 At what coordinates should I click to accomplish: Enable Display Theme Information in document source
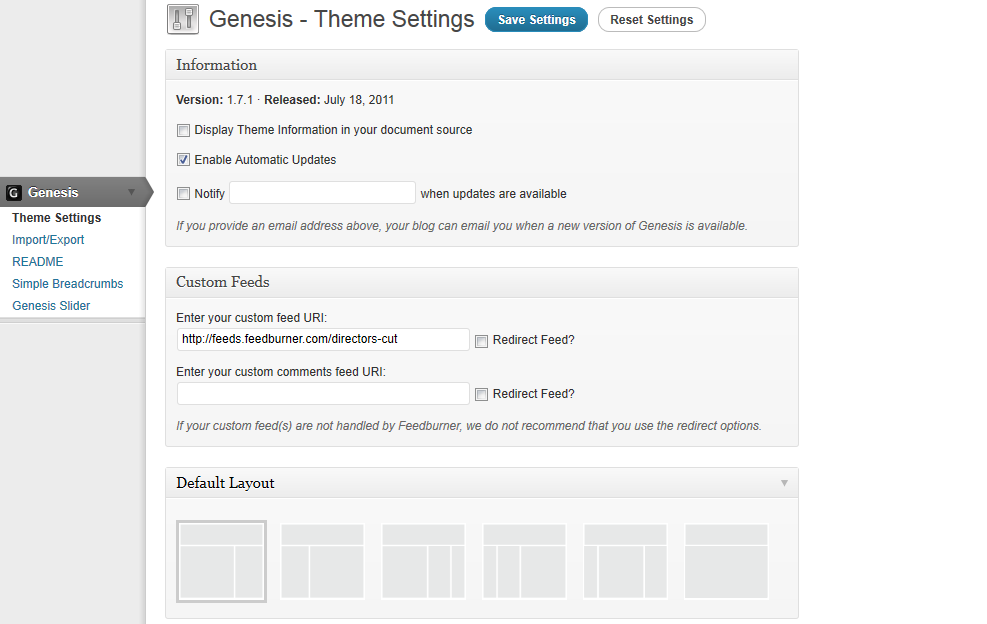point(183,130)
